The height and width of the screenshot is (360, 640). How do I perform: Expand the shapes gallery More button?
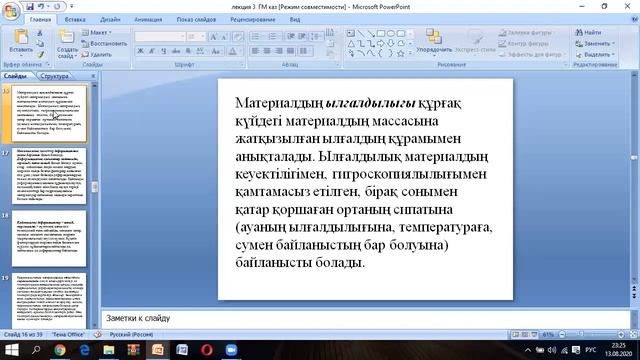(411, 54)
